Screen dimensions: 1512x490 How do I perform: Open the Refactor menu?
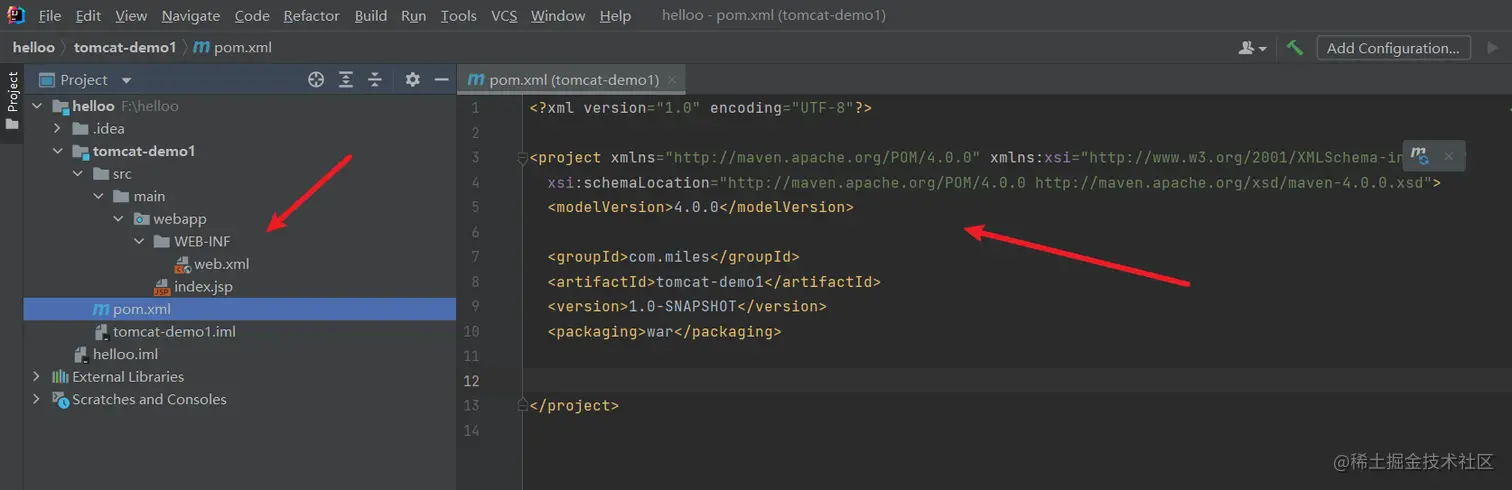311,16
